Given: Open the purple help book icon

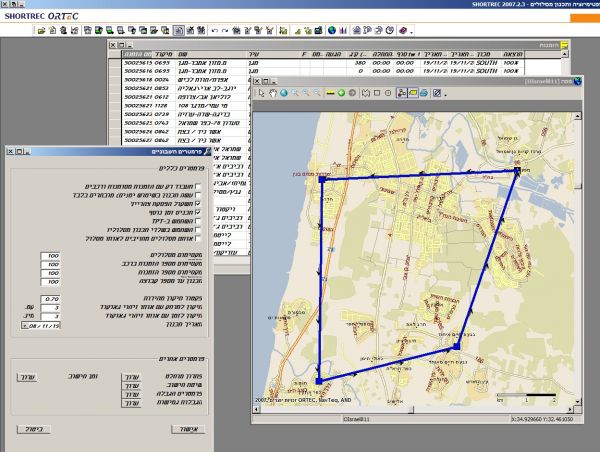Looking at the screenshot, I should click(x=403, y=30).
